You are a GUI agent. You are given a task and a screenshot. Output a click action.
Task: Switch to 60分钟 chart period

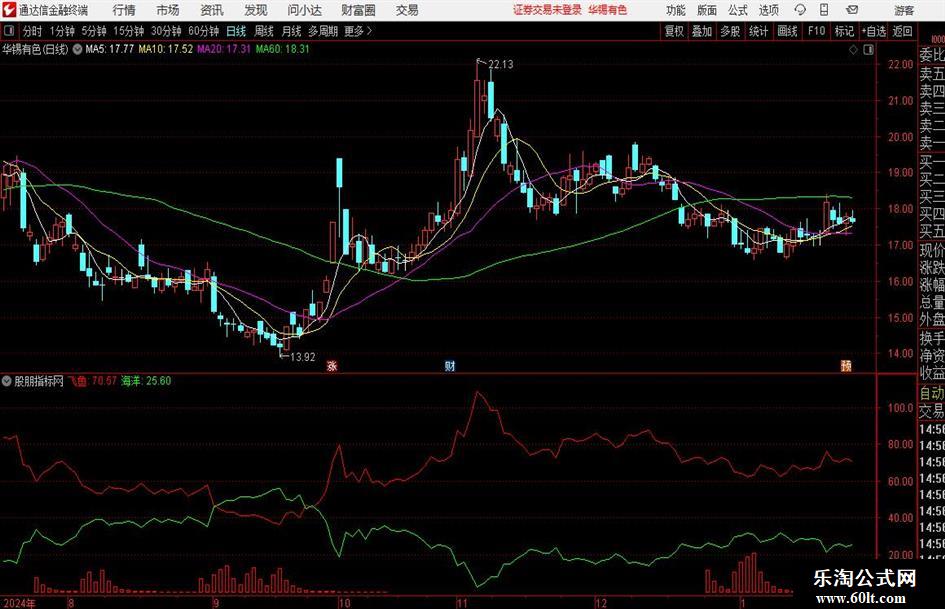coord(204,31)
